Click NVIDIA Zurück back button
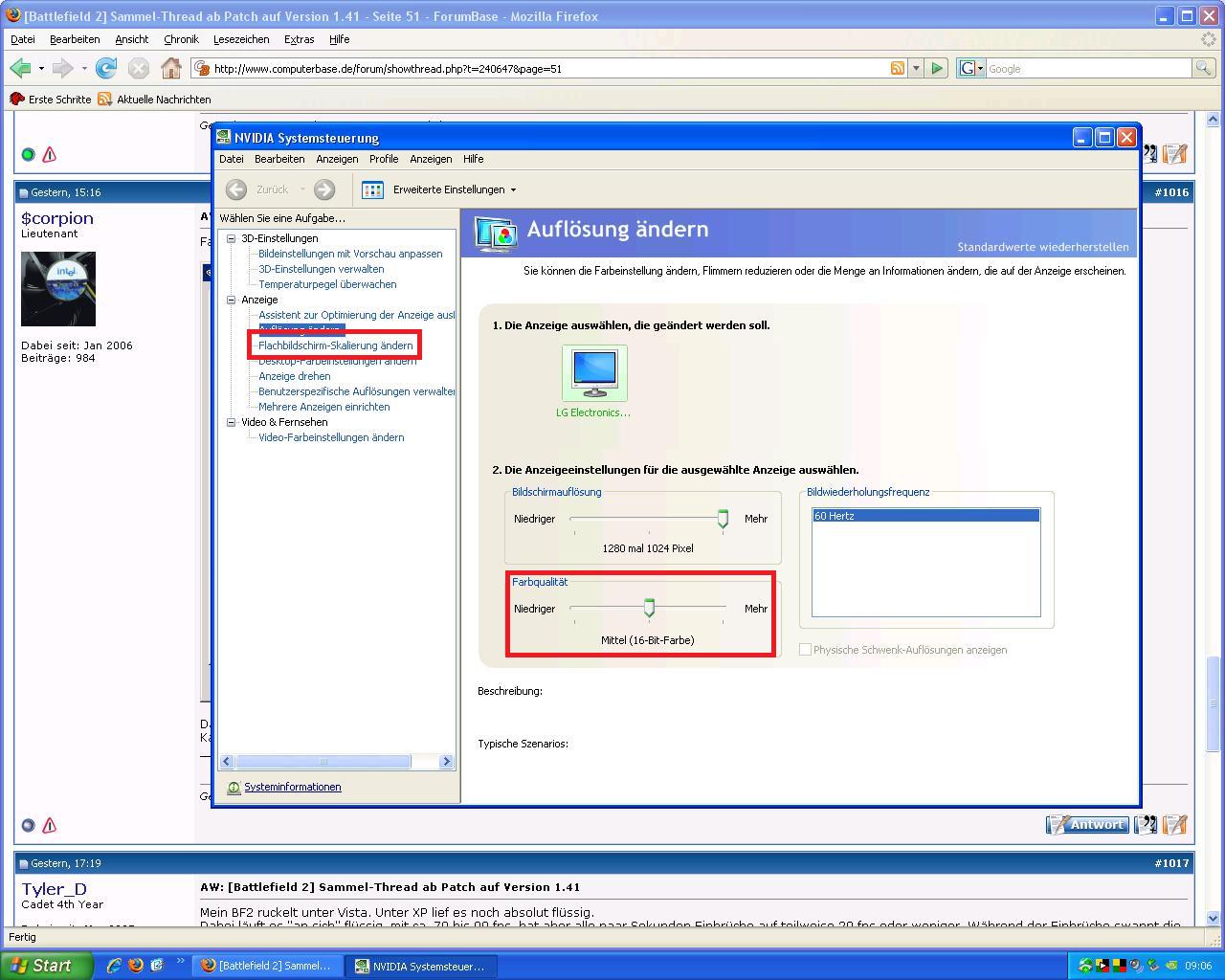The height and width of the screenshot is (980, 1225). 259,189
